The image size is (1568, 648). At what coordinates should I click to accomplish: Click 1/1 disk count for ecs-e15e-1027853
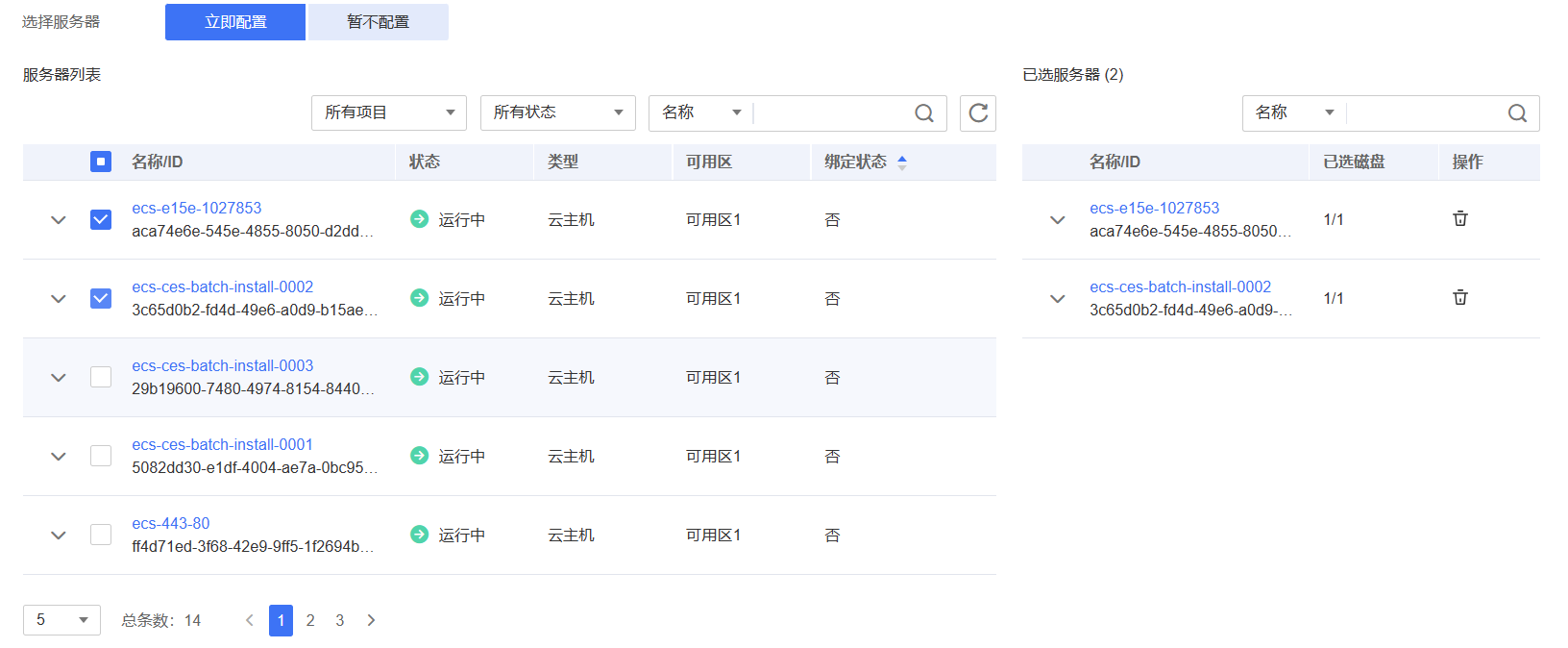tap(1334, 219)
